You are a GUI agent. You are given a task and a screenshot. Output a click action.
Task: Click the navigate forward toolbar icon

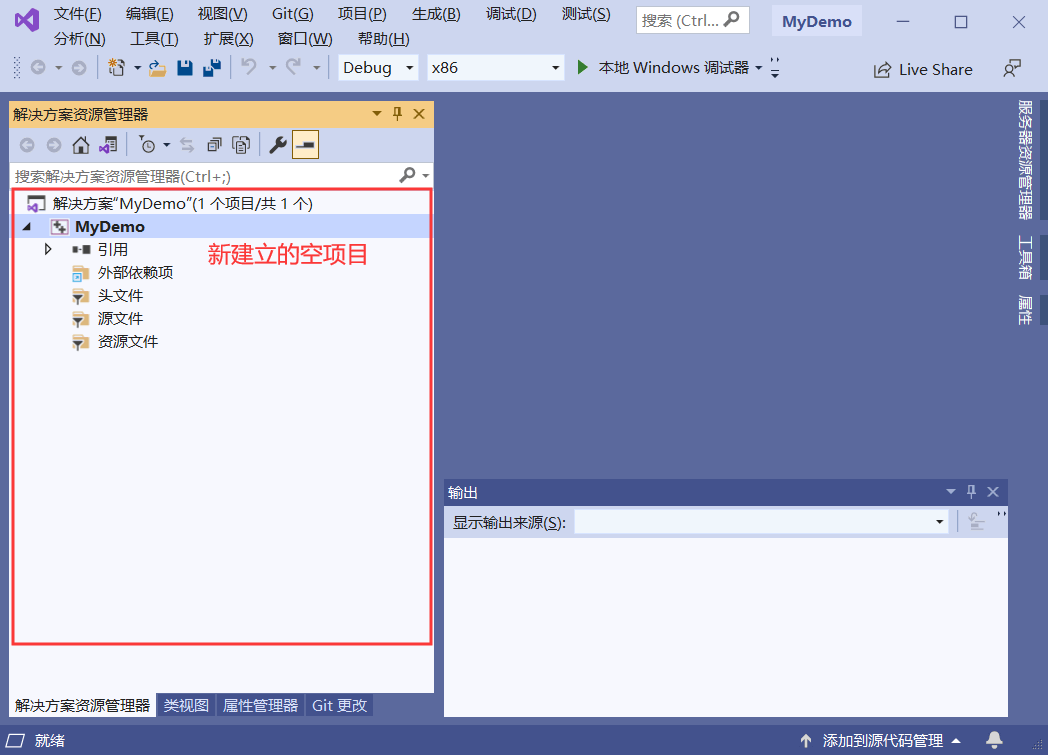point(79,67)
